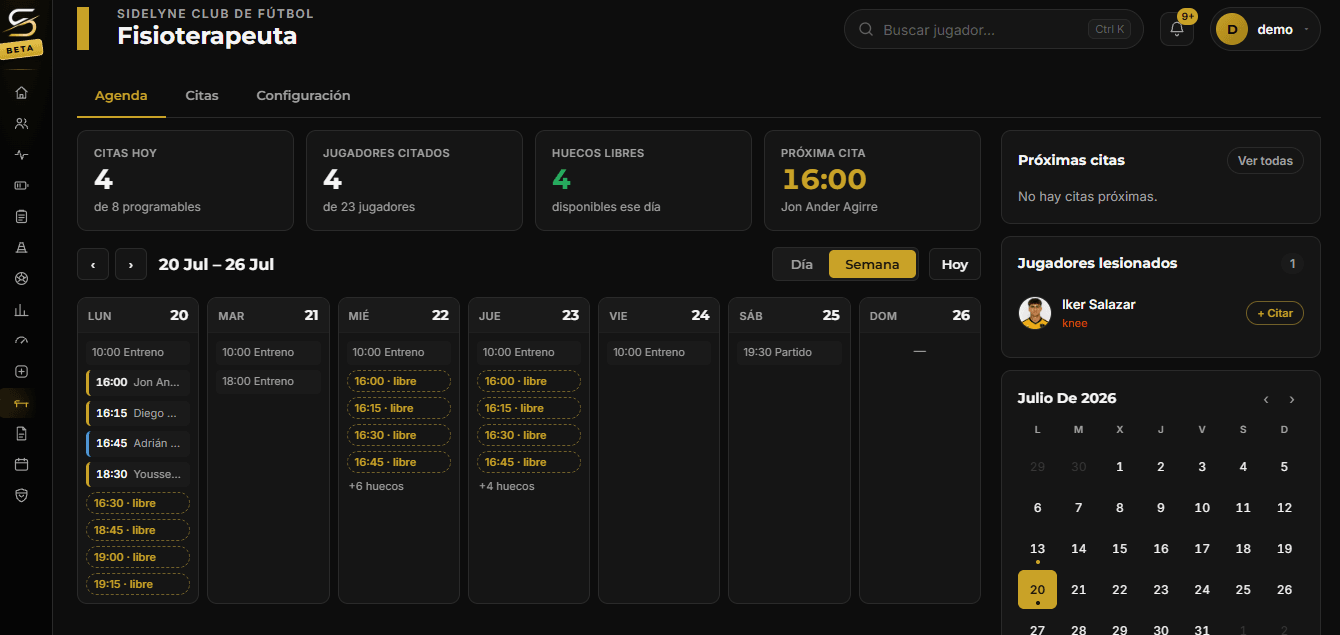Show next month in mini calendar
1340x635 pixels.
coord(1292,399)
